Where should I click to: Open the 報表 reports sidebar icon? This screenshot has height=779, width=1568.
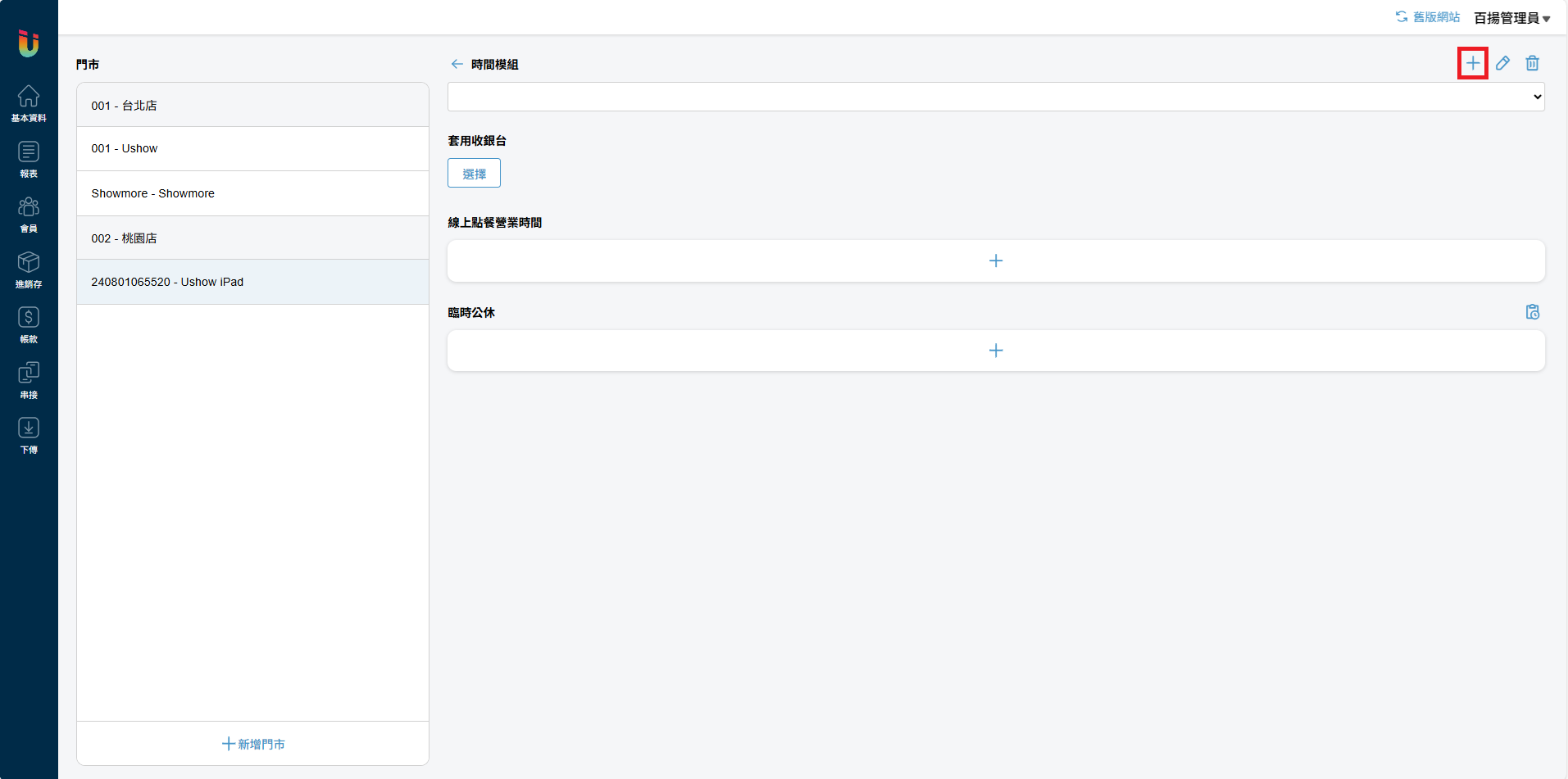29,159
